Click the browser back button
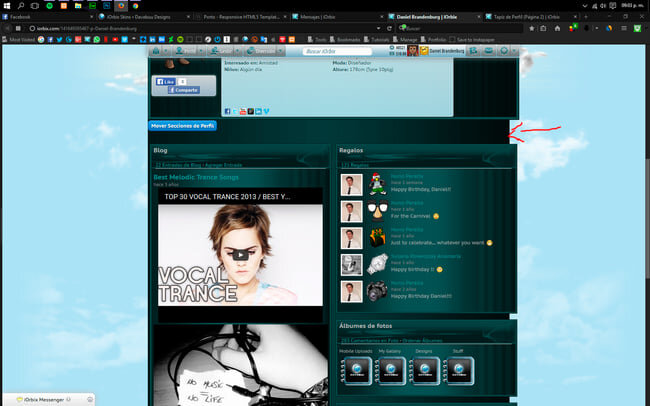This screenshot has height=406, width=650. (7, 29)
